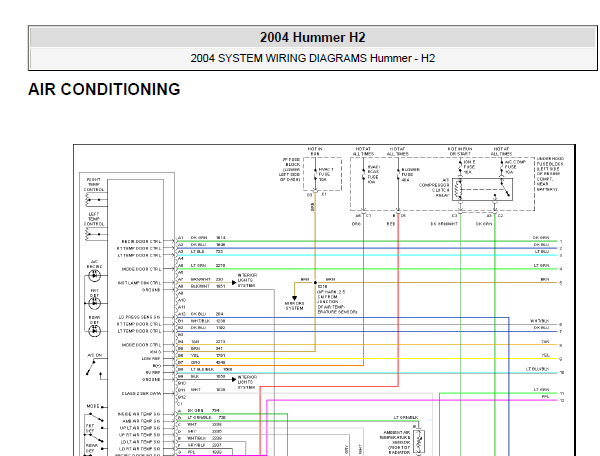Click the 'A/C ON' switch label
Image resolution: width=600 pixels, height=456 pixels.
95,355
